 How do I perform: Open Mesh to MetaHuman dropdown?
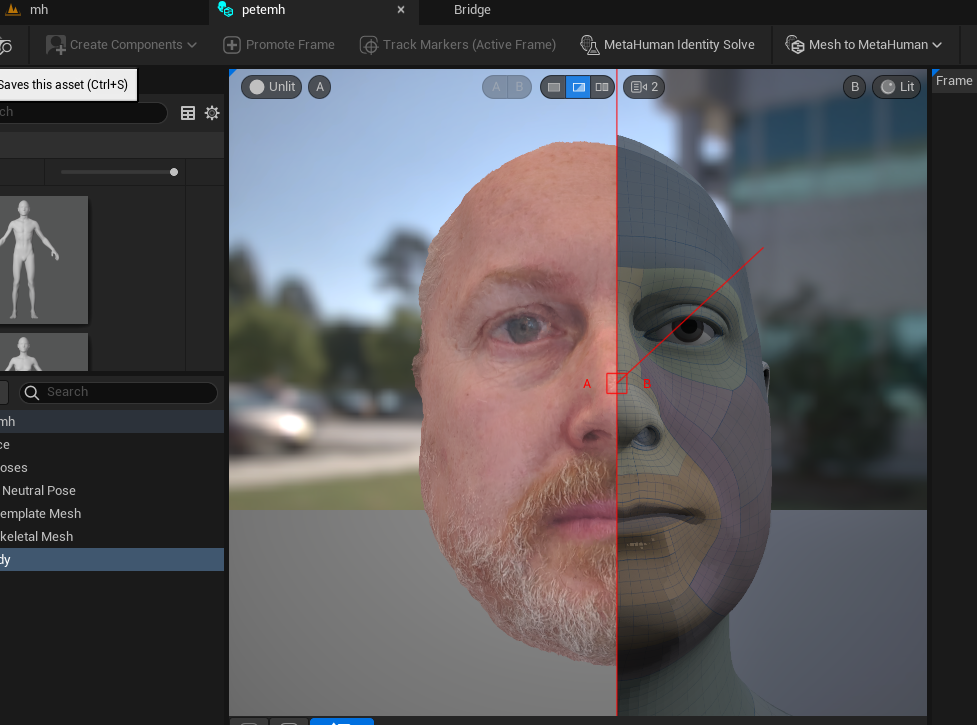pyautogui.click(x=864, y=45)
